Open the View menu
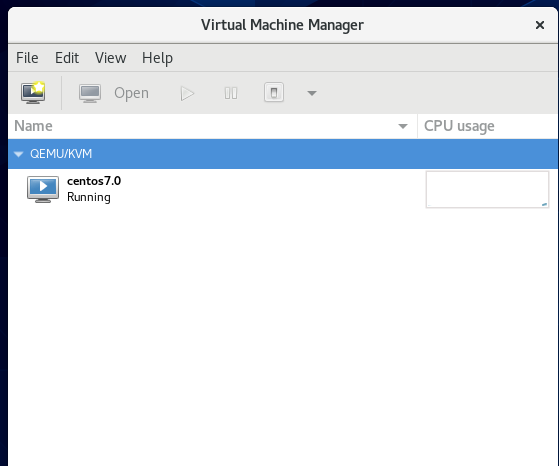The image size is (559, 466). tap(111, 58)
